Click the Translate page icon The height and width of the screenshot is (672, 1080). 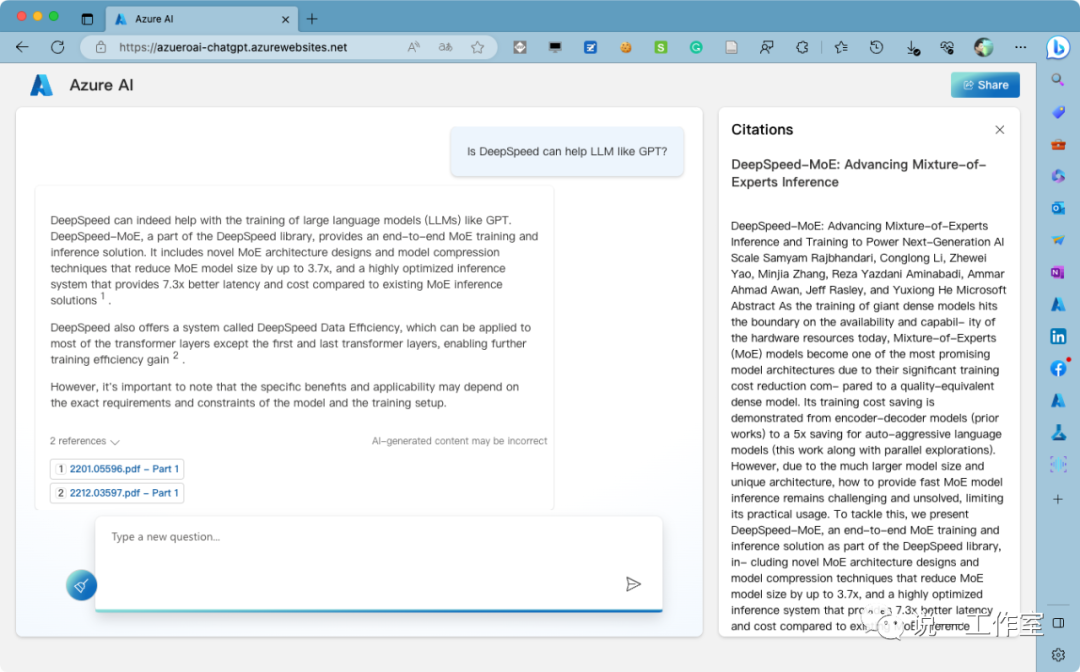pyautogui.click(x=446, y=48)
